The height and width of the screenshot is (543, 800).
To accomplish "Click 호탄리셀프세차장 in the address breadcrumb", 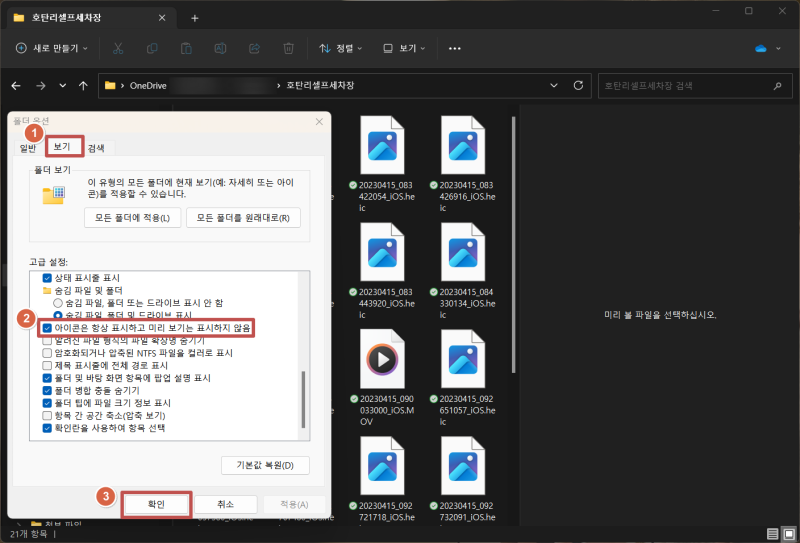I will (320, 86).
